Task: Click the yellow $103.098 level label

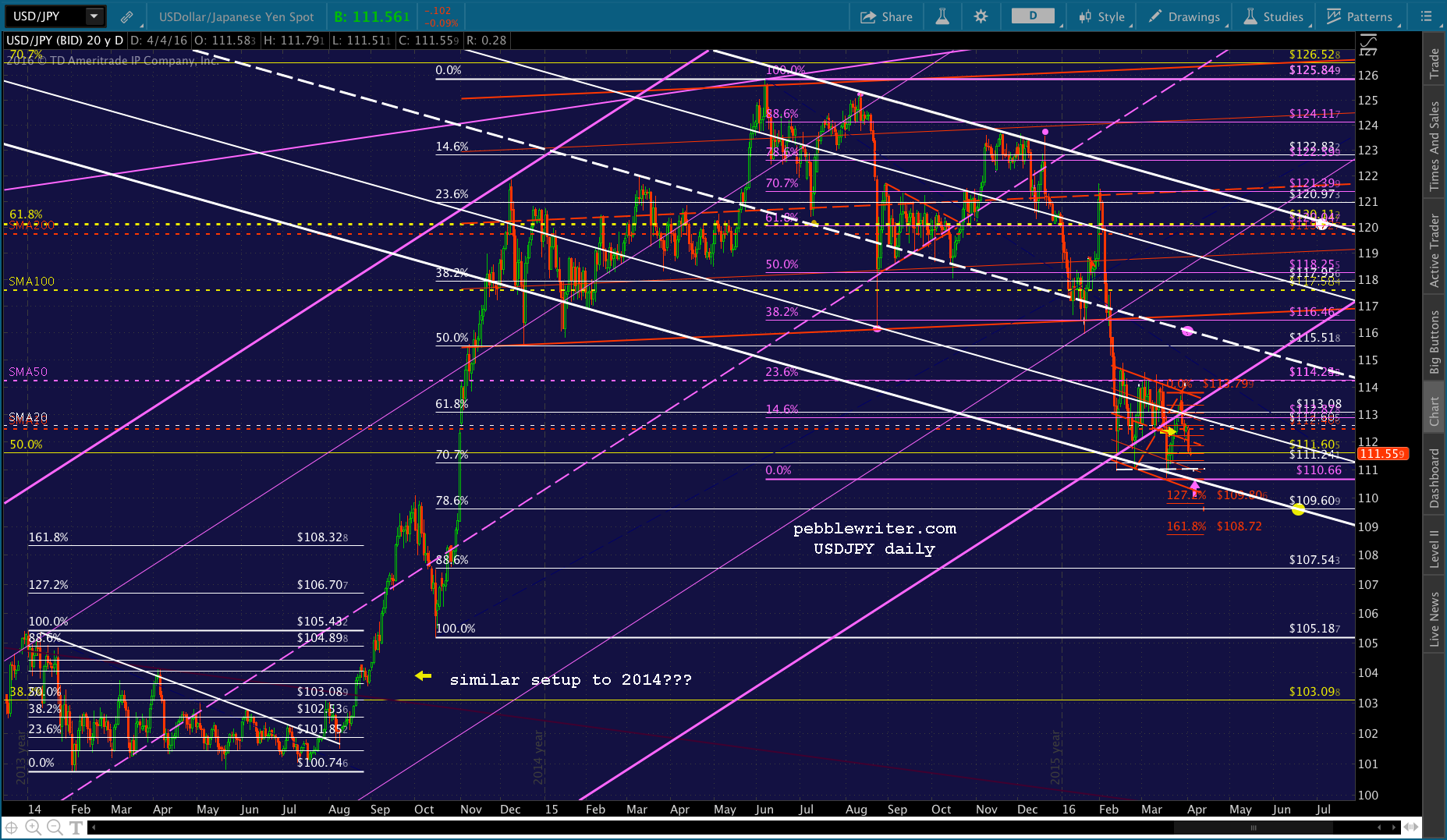Action: 1314,691
